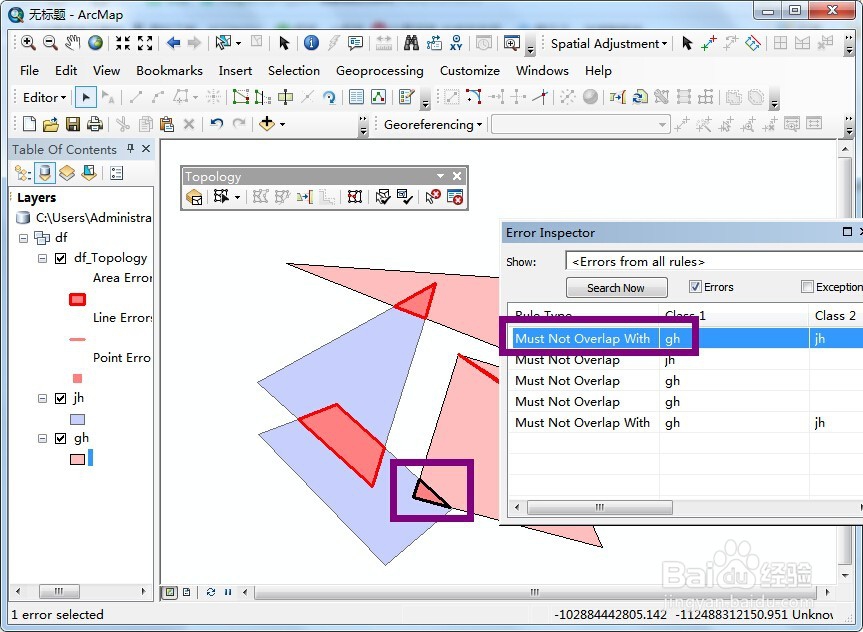Select the Edit tool arrow
Image resolution: width=863 pixels, height=632 pixels.
click(86, 97)
